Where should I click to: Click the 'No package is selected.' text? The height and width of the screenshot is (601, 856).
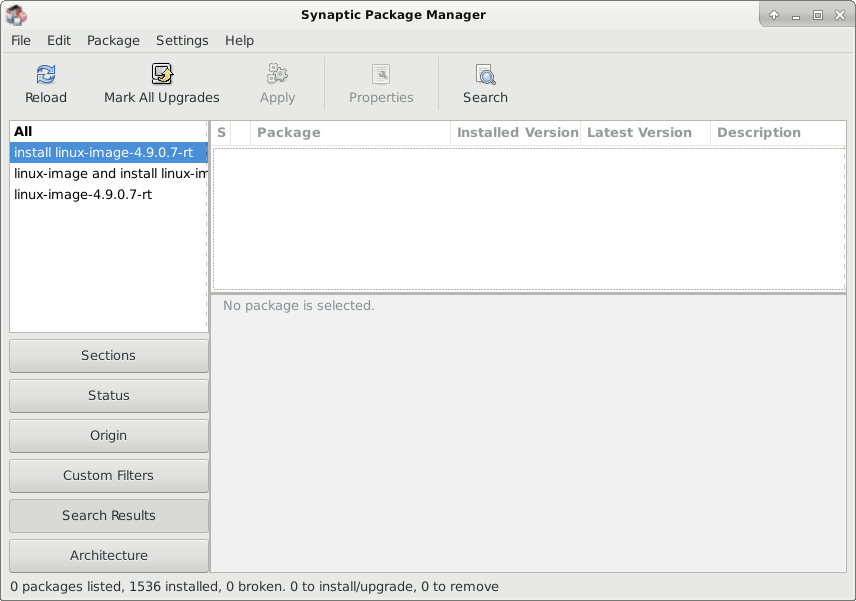click(299, 306)
